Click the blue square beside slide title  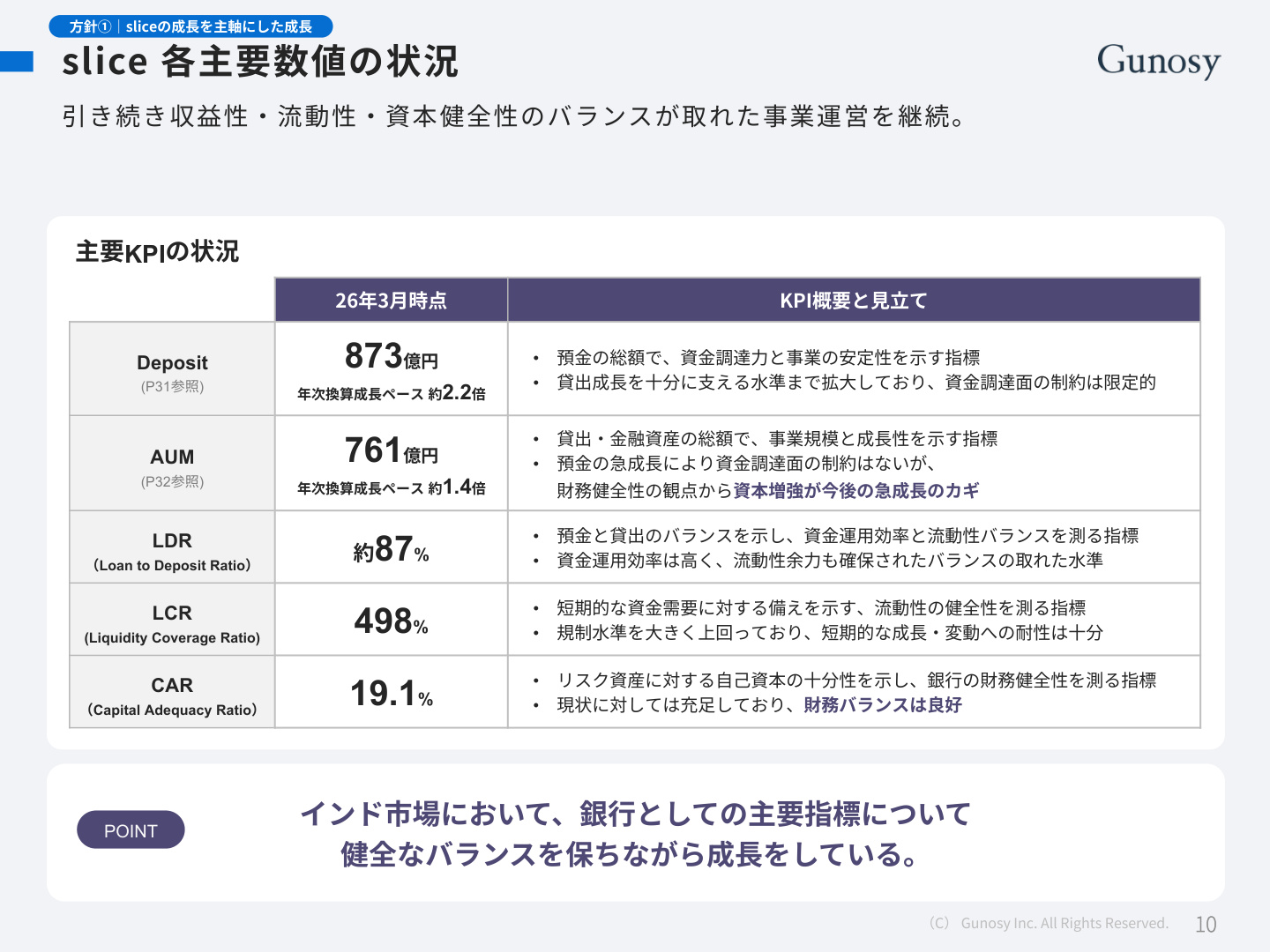(x=17, y=62)
